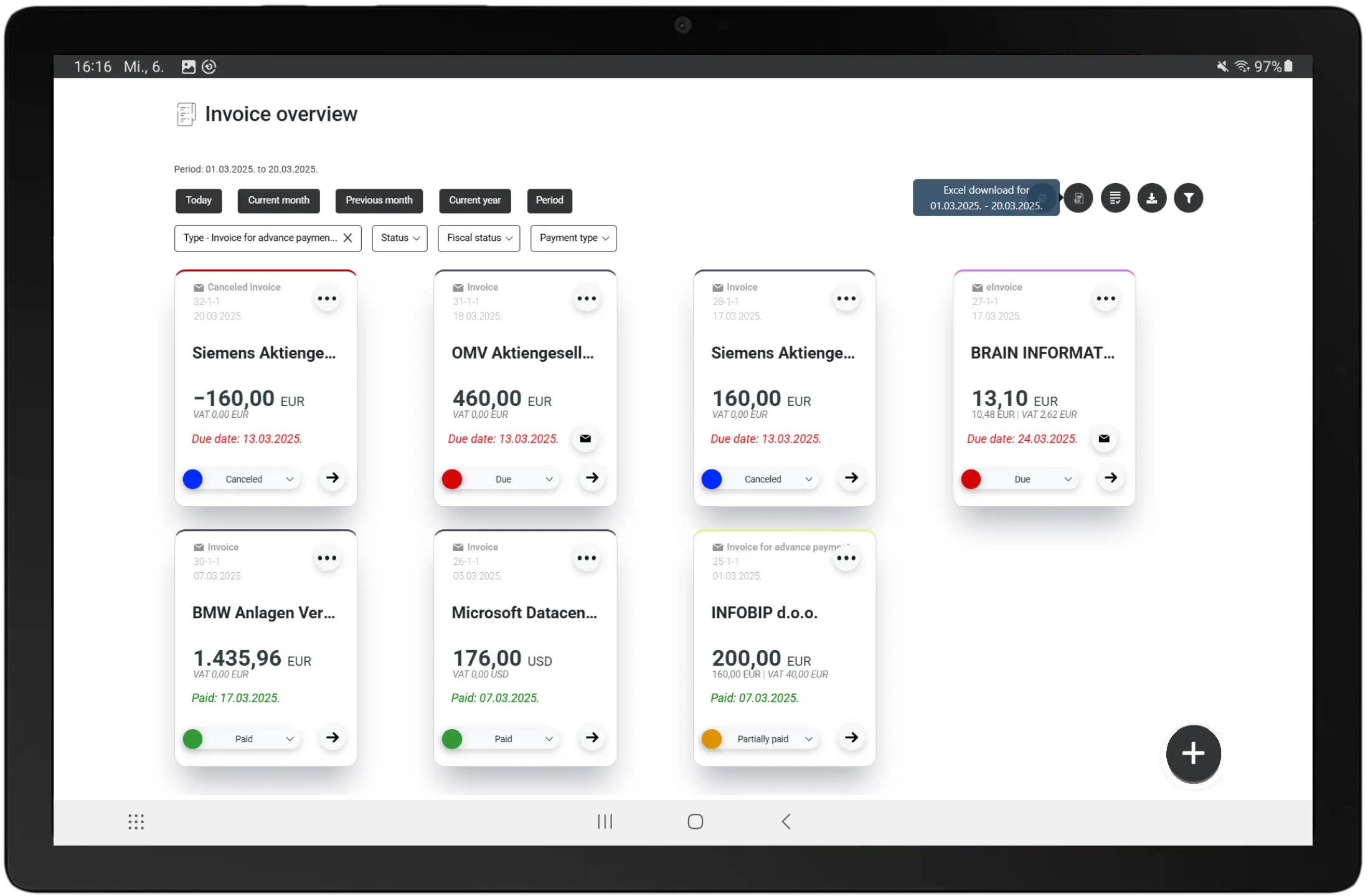
Task: Select the Current month tab
Action: click(x=278, y=200)
